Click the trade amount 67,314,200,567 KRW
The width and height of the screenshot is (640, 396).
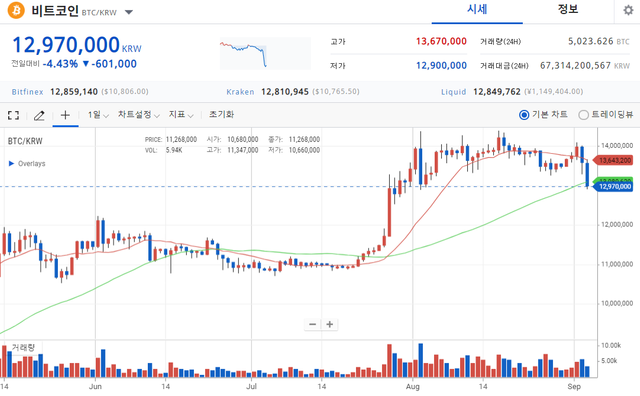pyautogui.click(x=584, y=65)
